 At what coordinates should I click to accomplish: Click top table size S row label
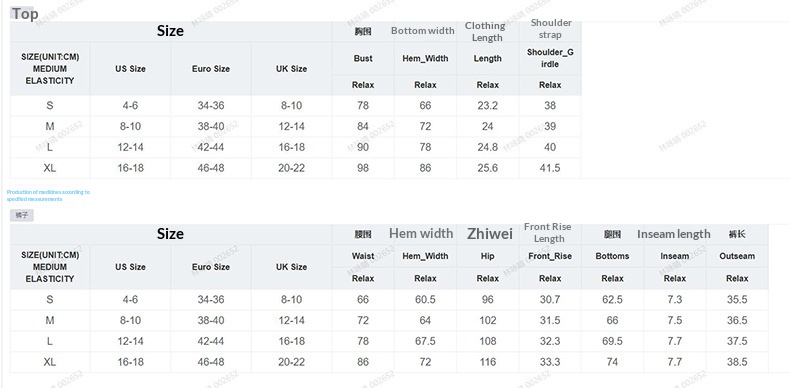(x=49, y=105)
